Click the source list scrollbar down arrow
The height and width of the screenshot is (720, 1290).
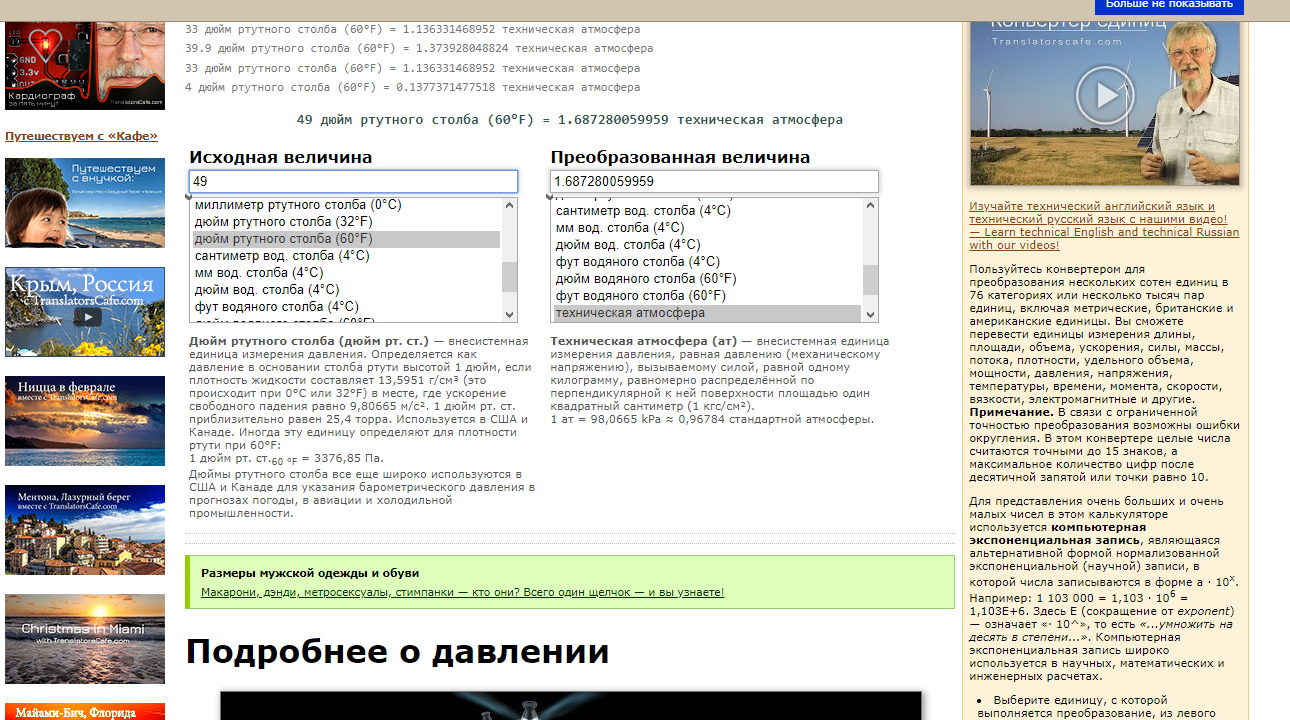(x=509, y=314)
